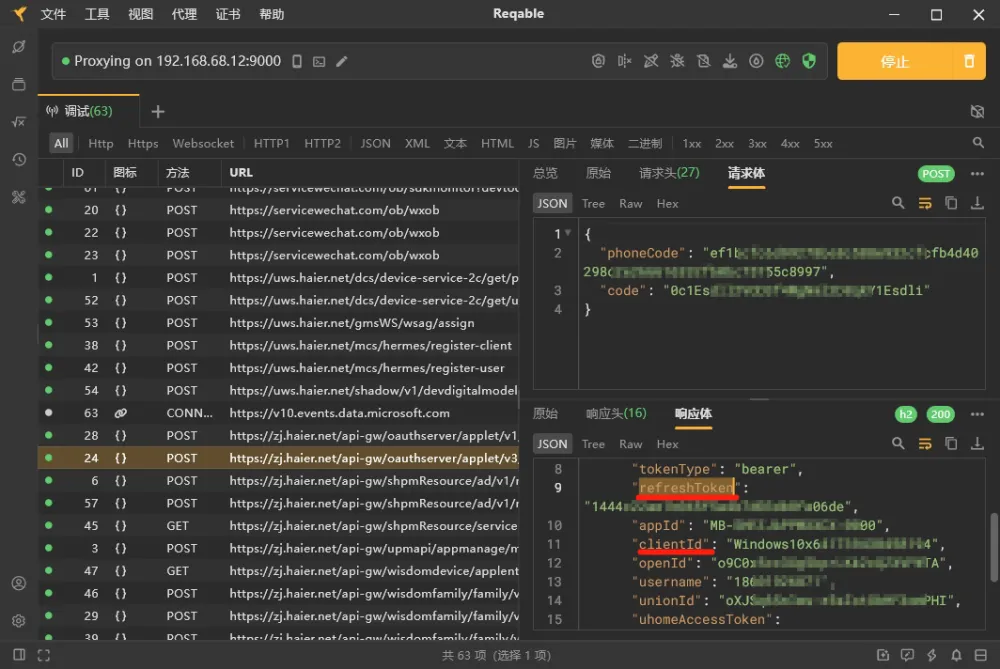Toggle the gateway icon with @ symbol

coord(598,61)
